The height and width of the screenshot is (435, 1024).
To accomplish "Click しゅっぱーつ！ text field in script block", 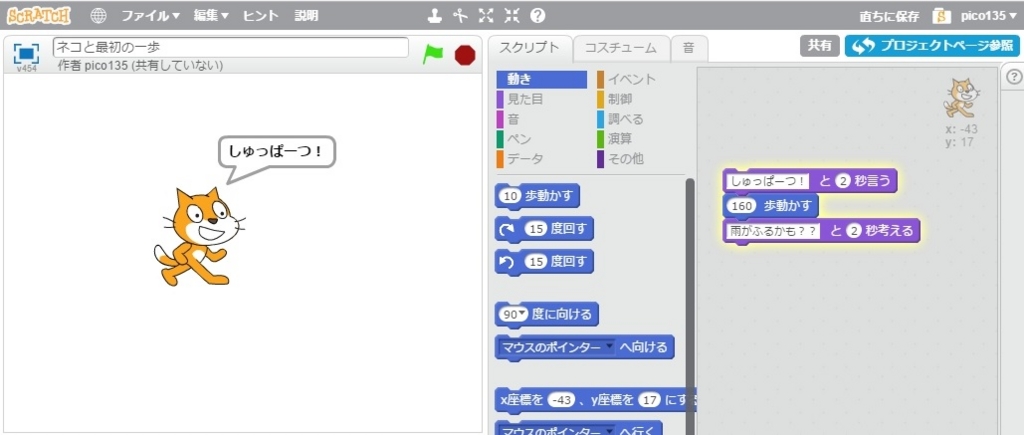I will tap(767, 181).
